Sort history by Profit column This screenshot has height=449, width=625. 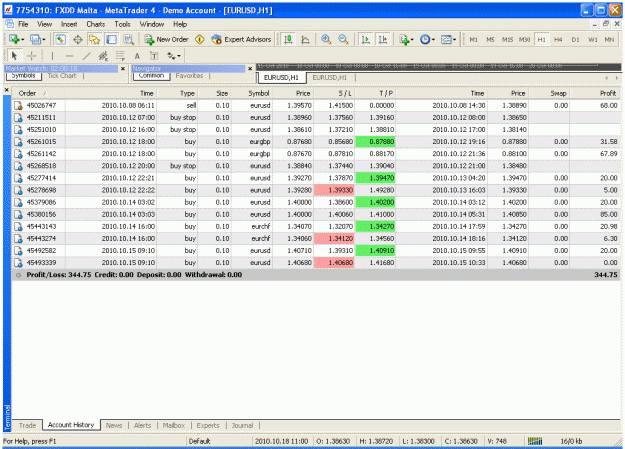click(594, 93)
